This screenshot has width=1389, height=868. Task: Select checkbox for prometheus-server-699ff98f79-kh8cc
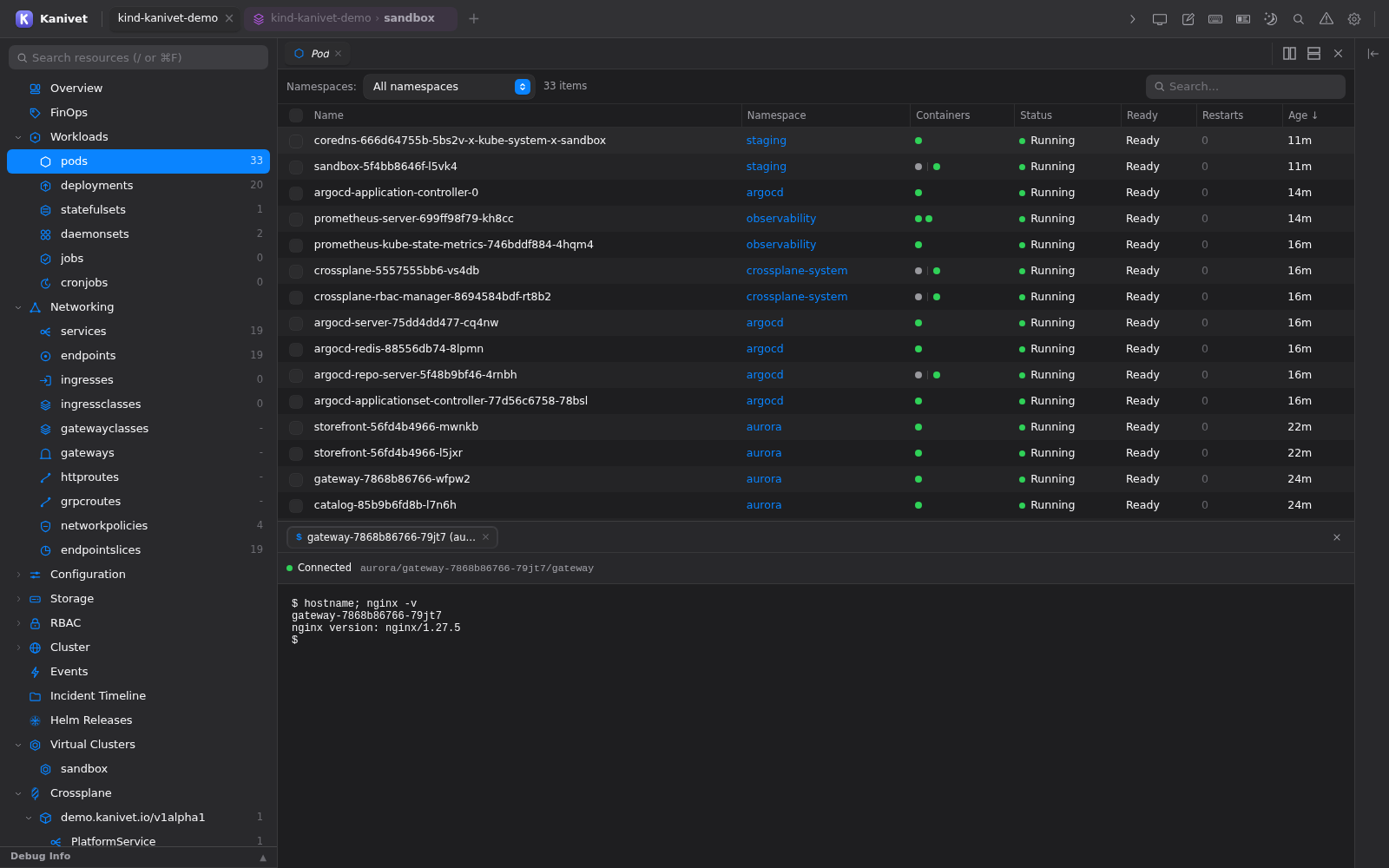click(x=296, y=219)
